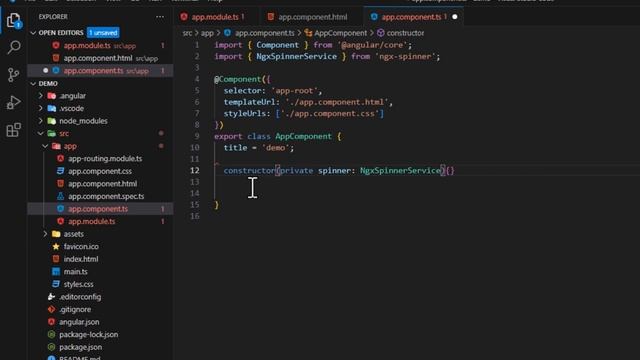
Task: Open the Extensions view
Action: click(x=13, y=130)
